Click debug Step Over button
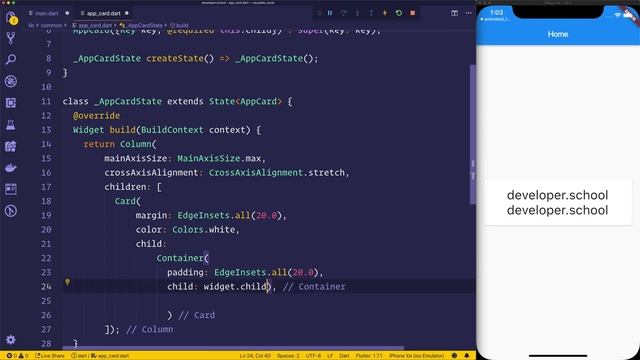The image size is (640, 360). 344,13
